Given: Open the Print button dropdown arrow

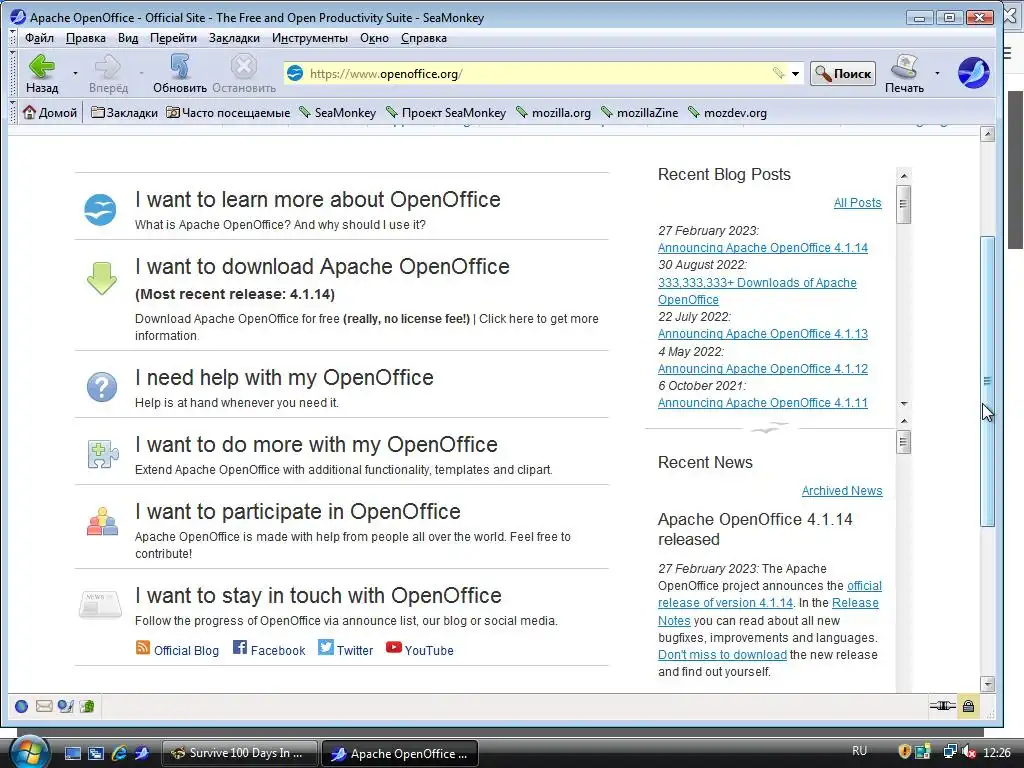Looking at the screenshot, I should (x=937, y=73).
